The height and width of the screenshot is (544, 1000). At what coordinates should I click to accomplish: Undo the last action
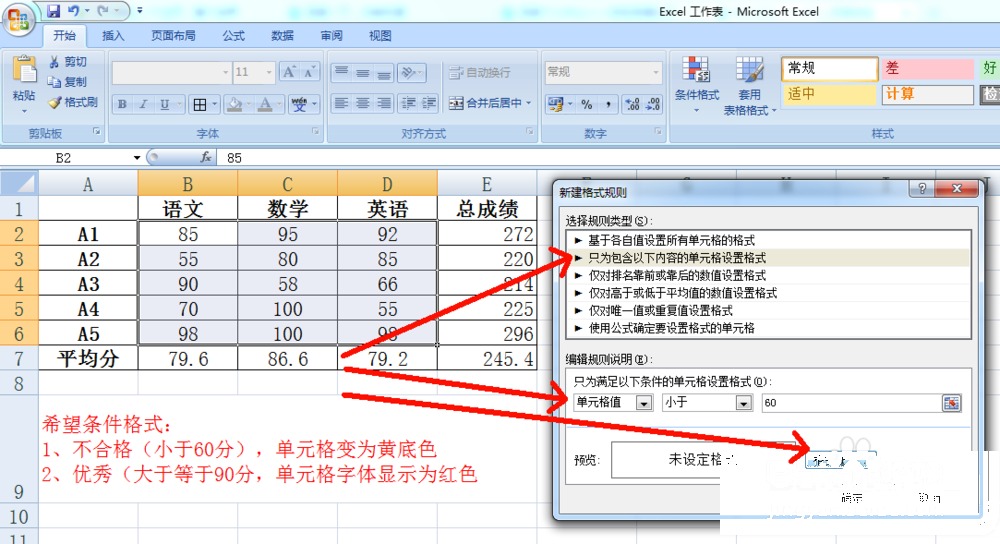tap(74, 11)
